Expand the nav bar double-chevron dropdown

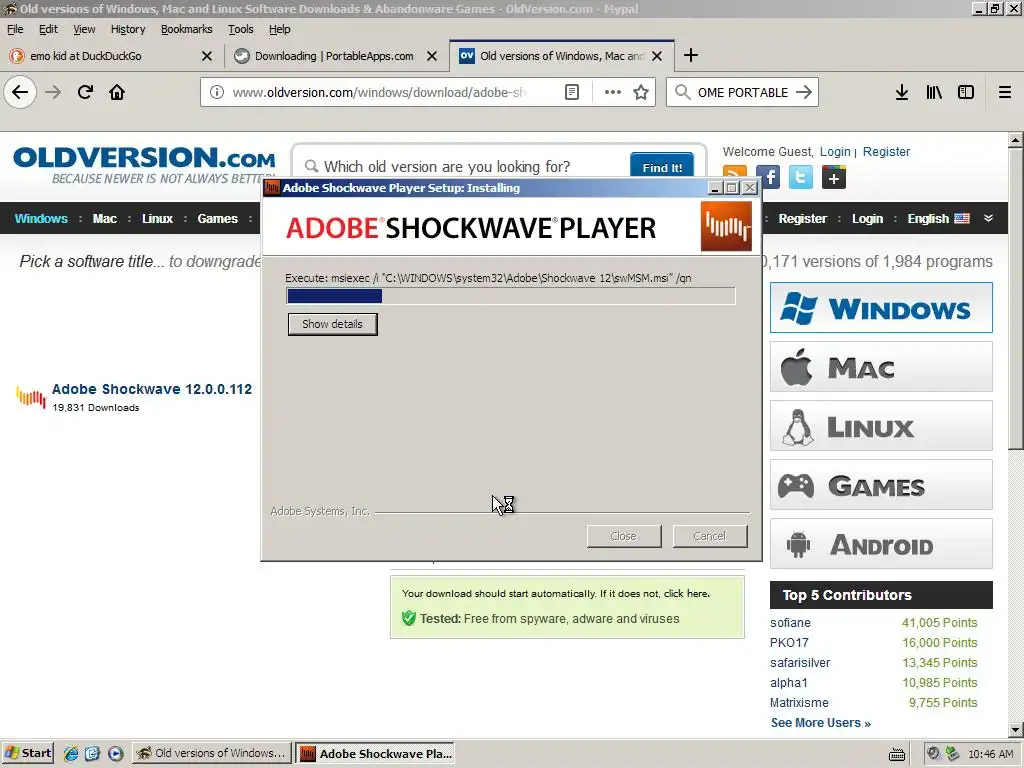[x=988, y=218]
